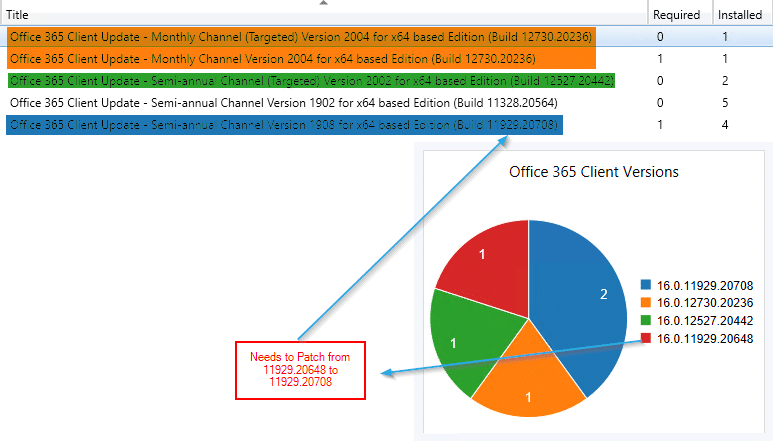This screenshot has width=773, height=441.
Task: Click the Installed value 5 in Version 1902 row
Action: [724, 102]
